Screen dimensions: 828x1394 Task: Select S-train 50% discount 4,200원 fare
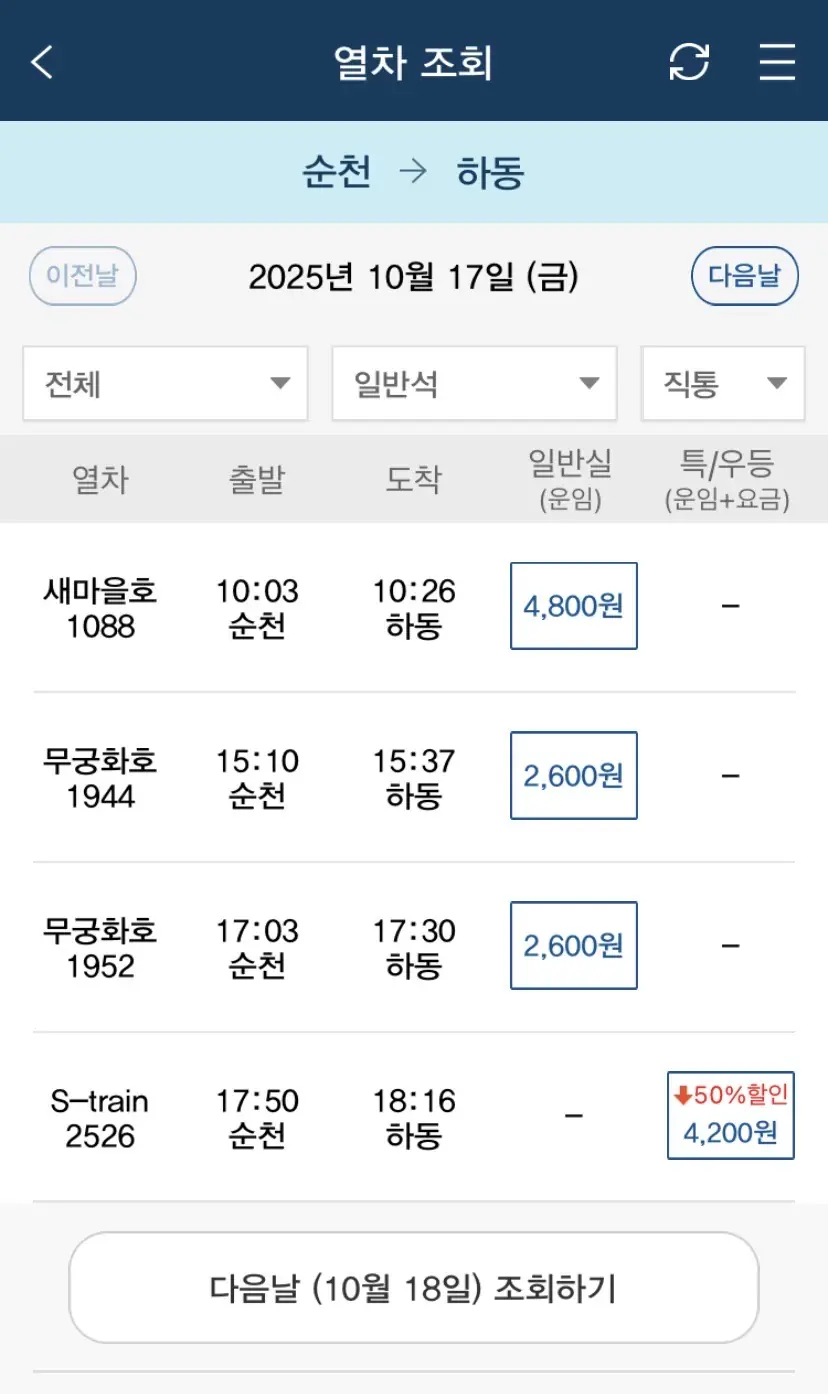coord(731,1116)
